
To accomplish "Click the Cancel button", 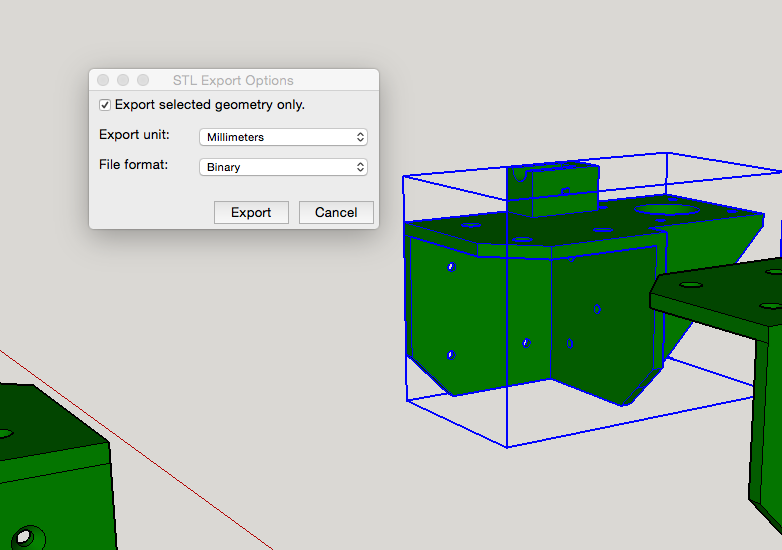I will point(336,212).
